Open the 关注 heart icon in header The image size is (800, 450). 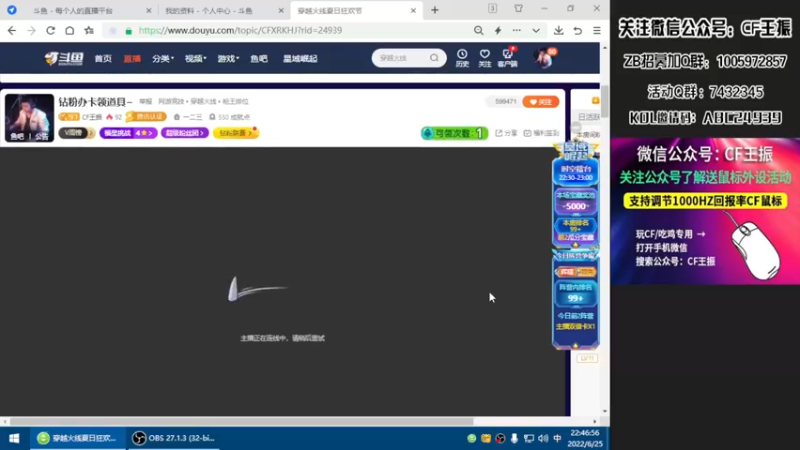(x=485, y=58)
